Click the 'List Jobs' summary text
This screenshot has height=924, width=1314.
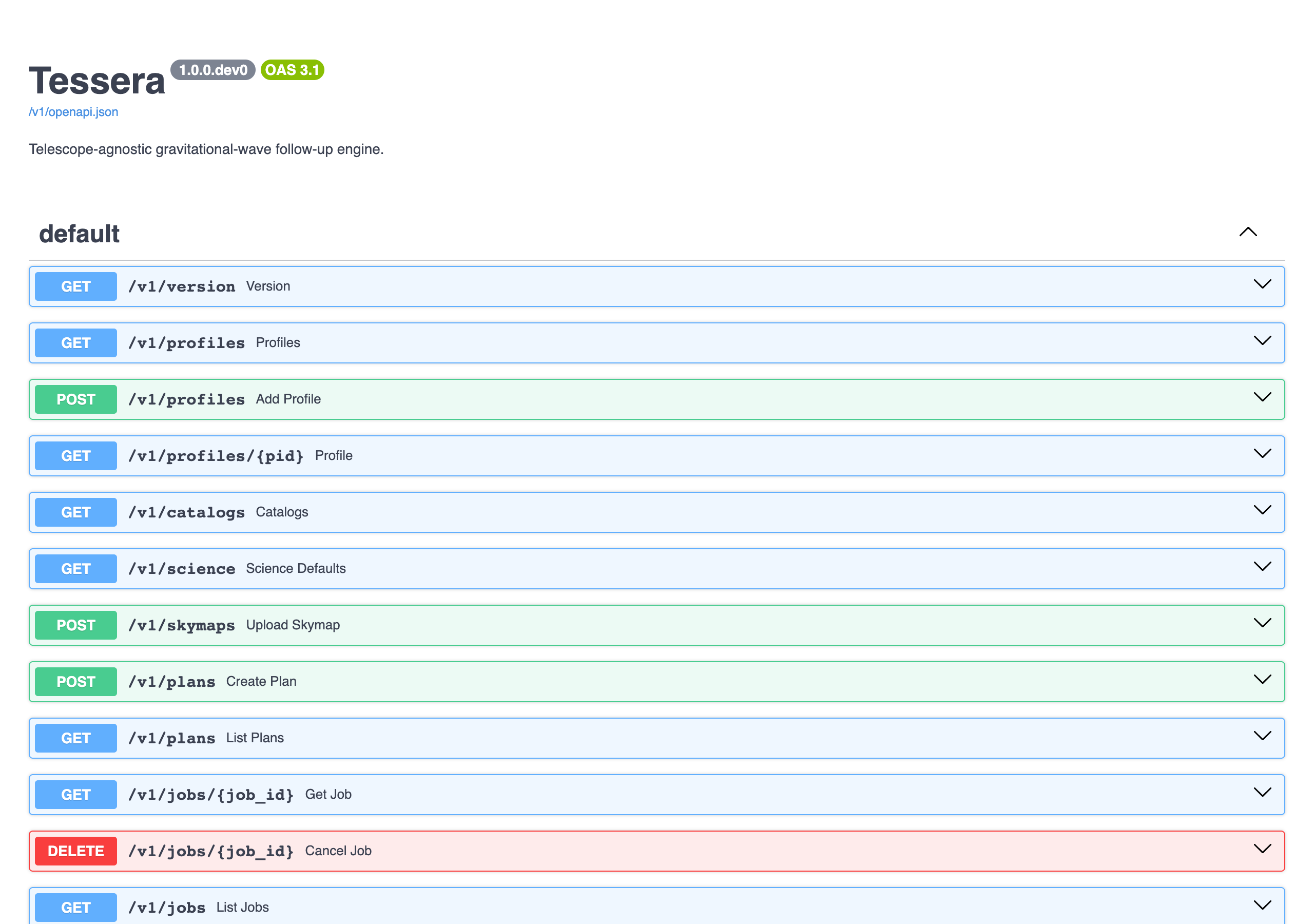(243, 907)
